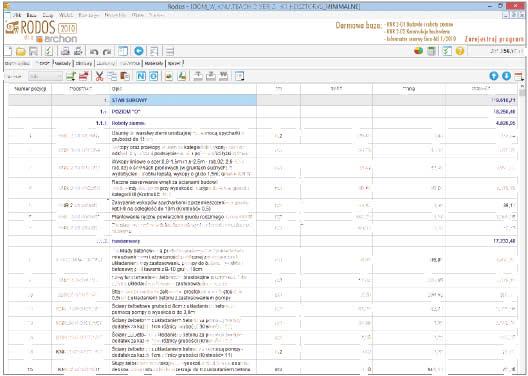Click the Opis column header
This screenshot has width=528, height=376.
(x=184, y=89)
